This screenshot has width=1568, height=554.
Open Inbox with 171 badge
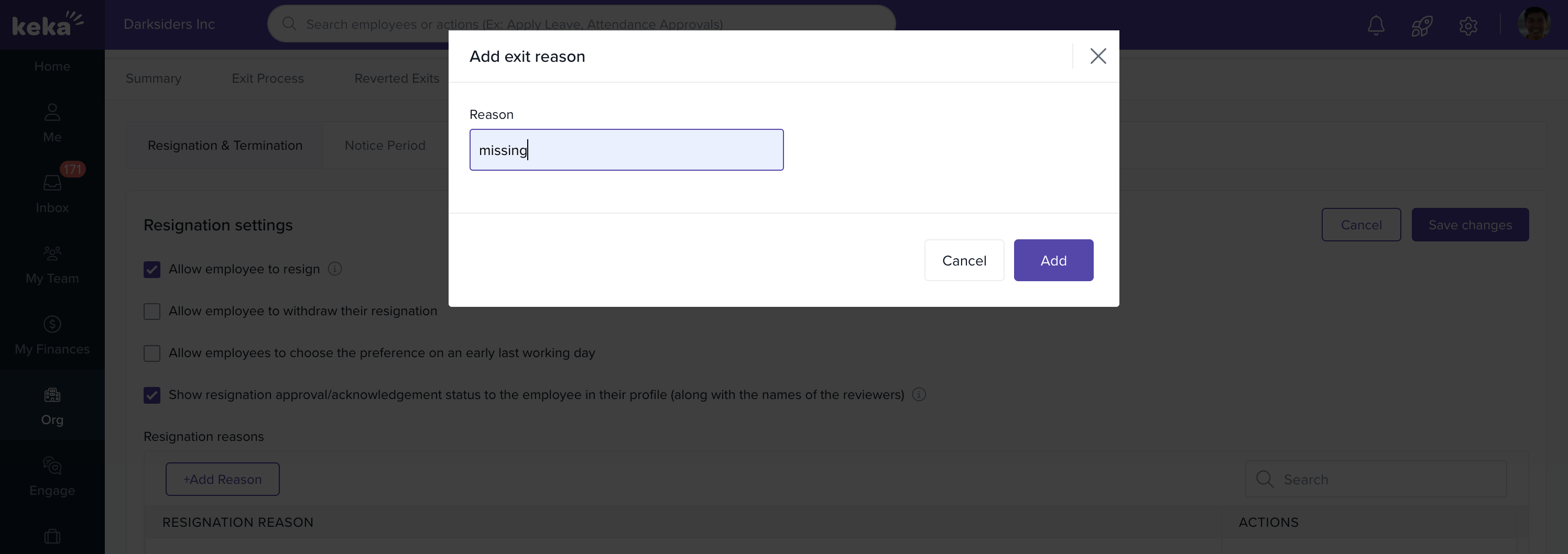click(52, 193)
